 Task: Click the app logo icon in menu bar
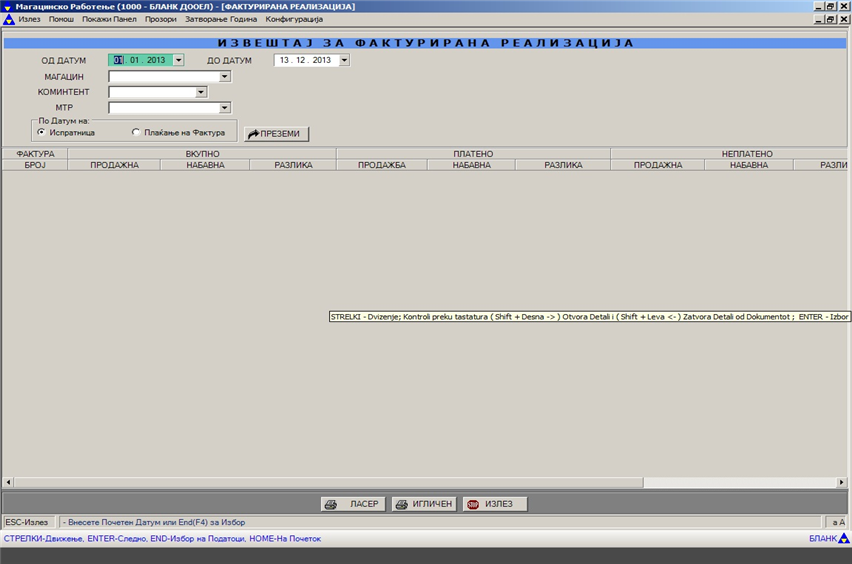pos(8,19)
